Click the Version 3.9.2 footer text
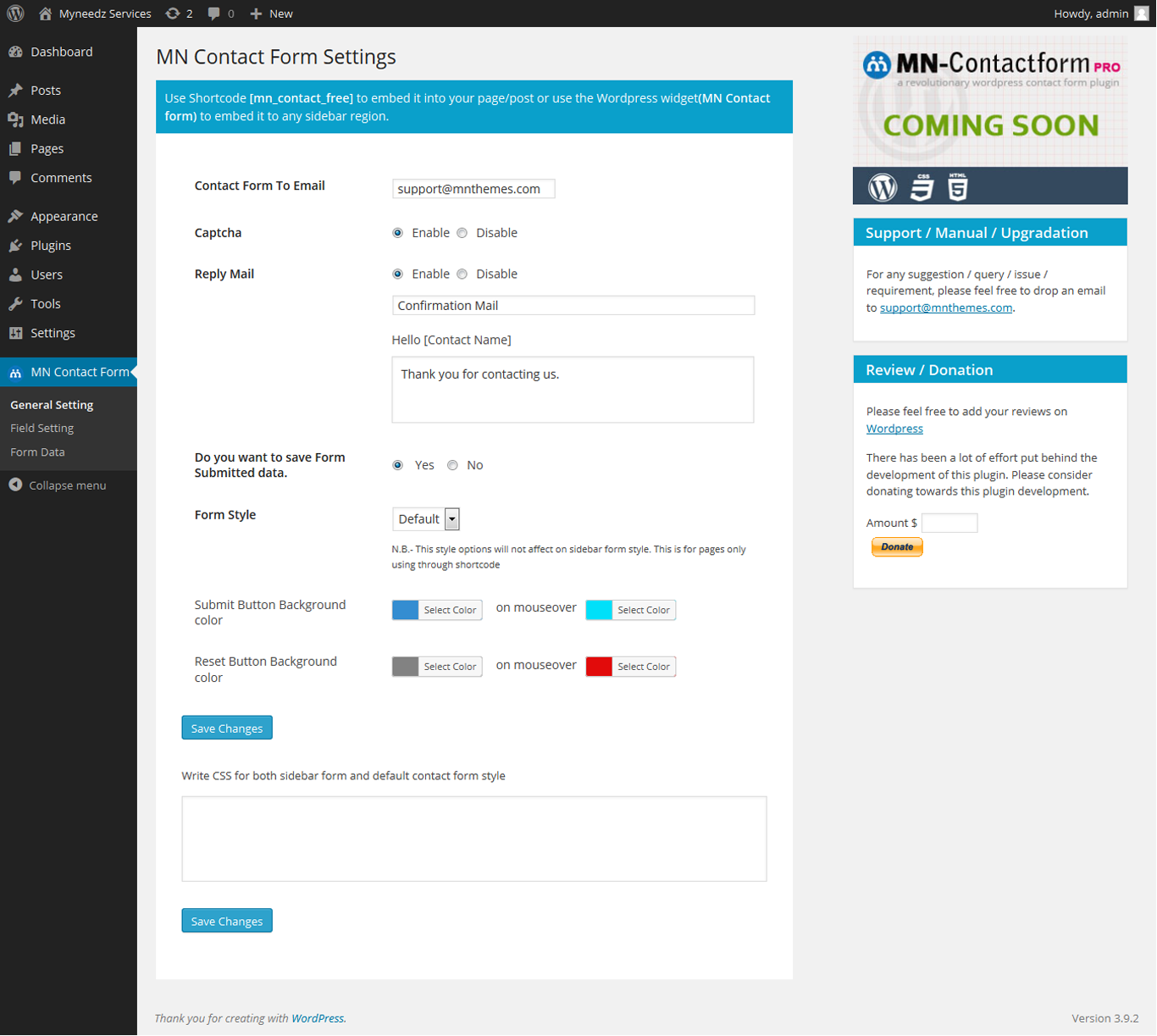 (x=1104, y=1018)
